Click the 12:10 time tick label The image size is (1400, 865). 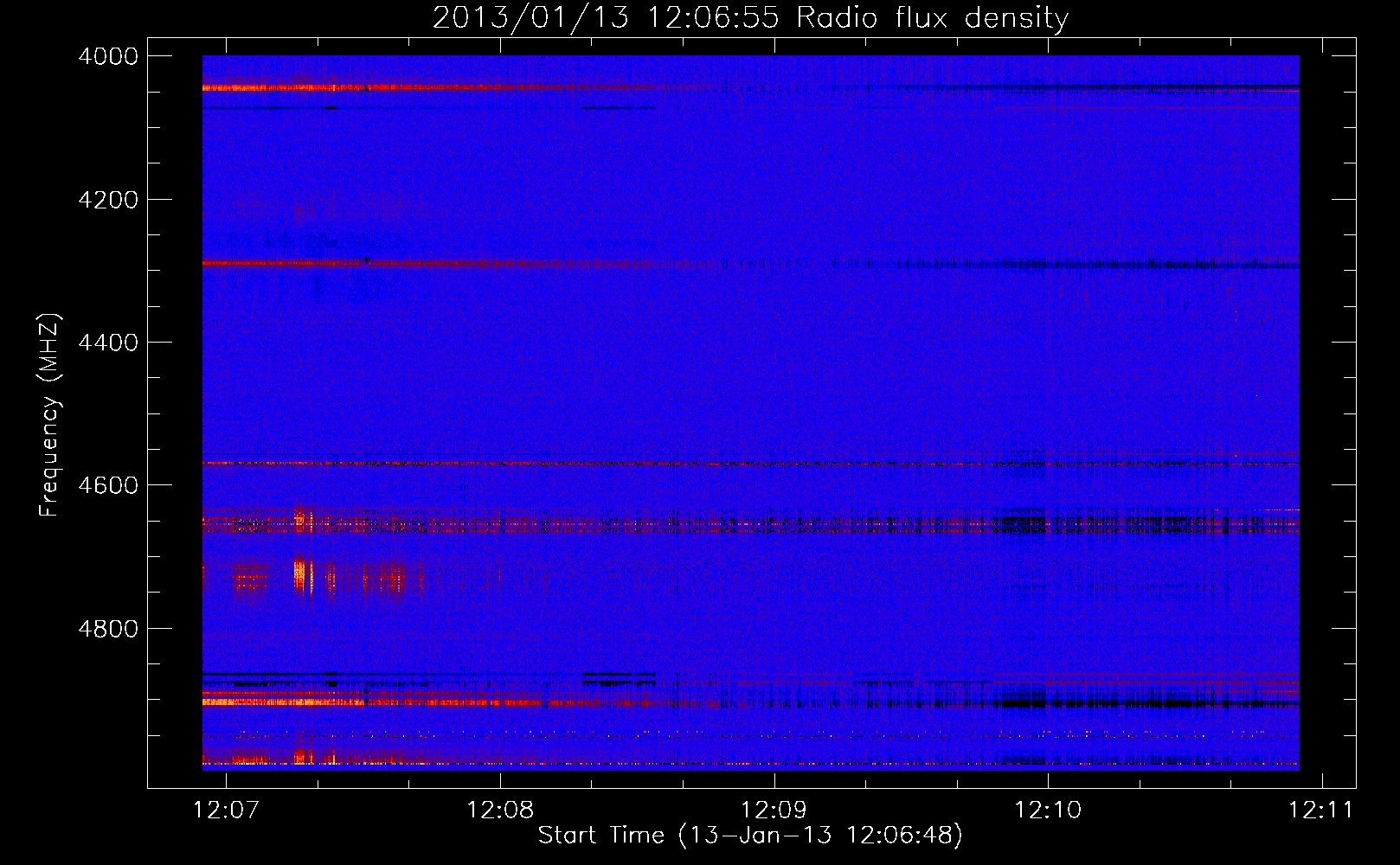point(1048,811)
